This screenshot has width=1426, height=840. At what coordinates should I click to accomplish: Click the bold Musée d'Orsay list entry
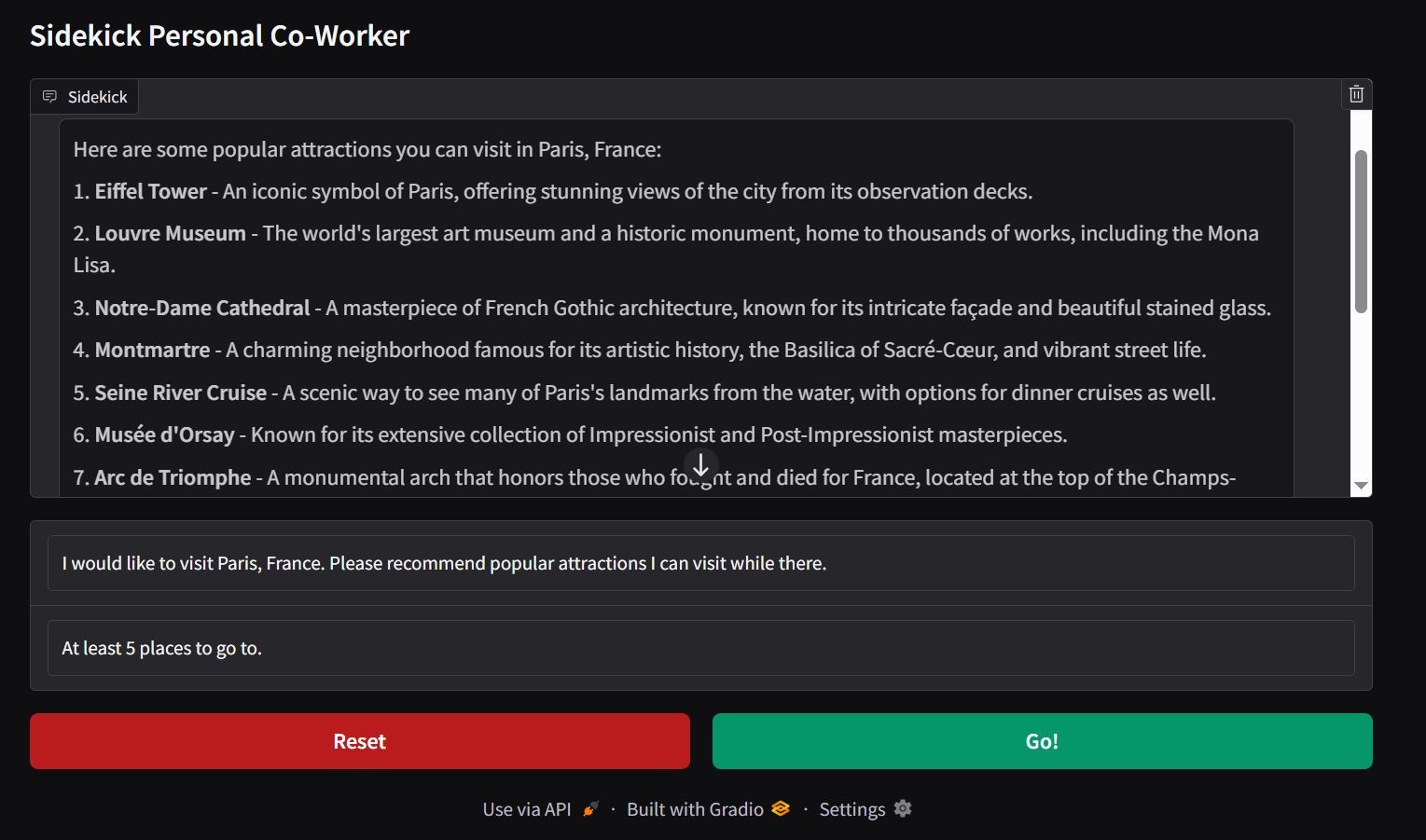pyautogui.click(x=164, y=435)
